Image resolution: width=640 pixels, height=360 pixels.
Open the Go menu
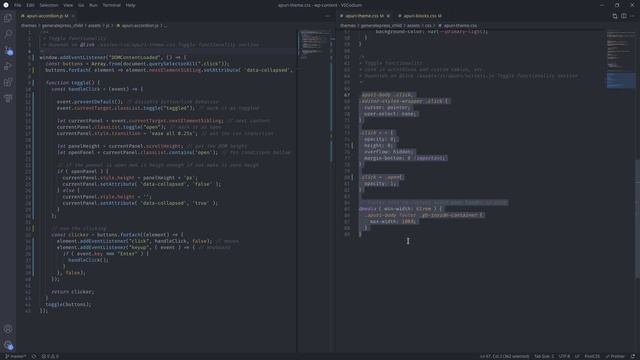81,5
